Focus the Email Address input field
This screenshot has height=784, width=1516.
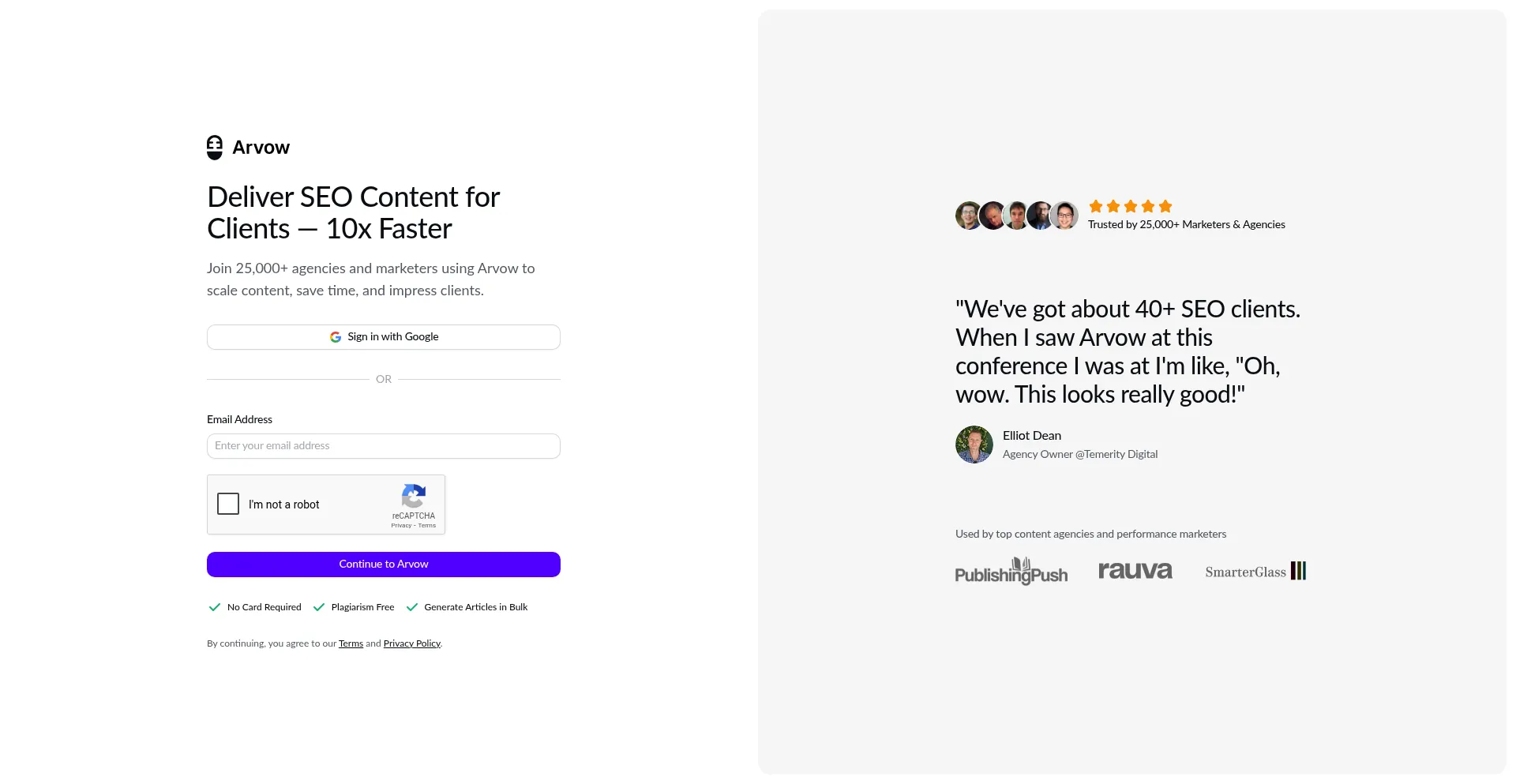[x=384, y=446]
